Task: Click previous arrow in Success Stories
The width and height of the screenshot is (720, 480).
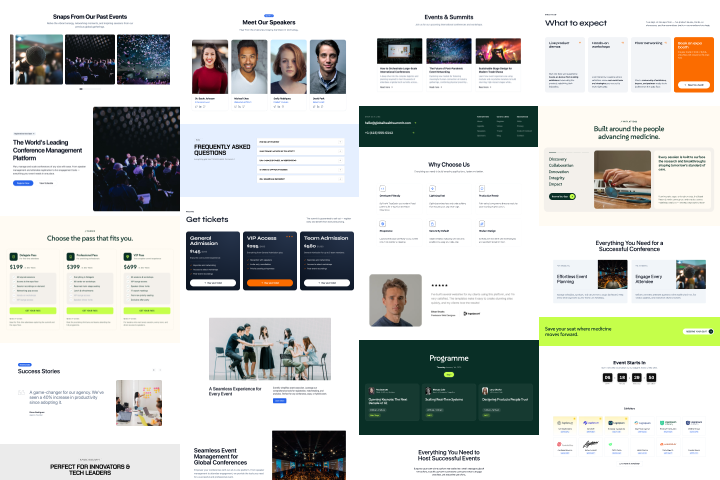Action: (x=154, y=370)
